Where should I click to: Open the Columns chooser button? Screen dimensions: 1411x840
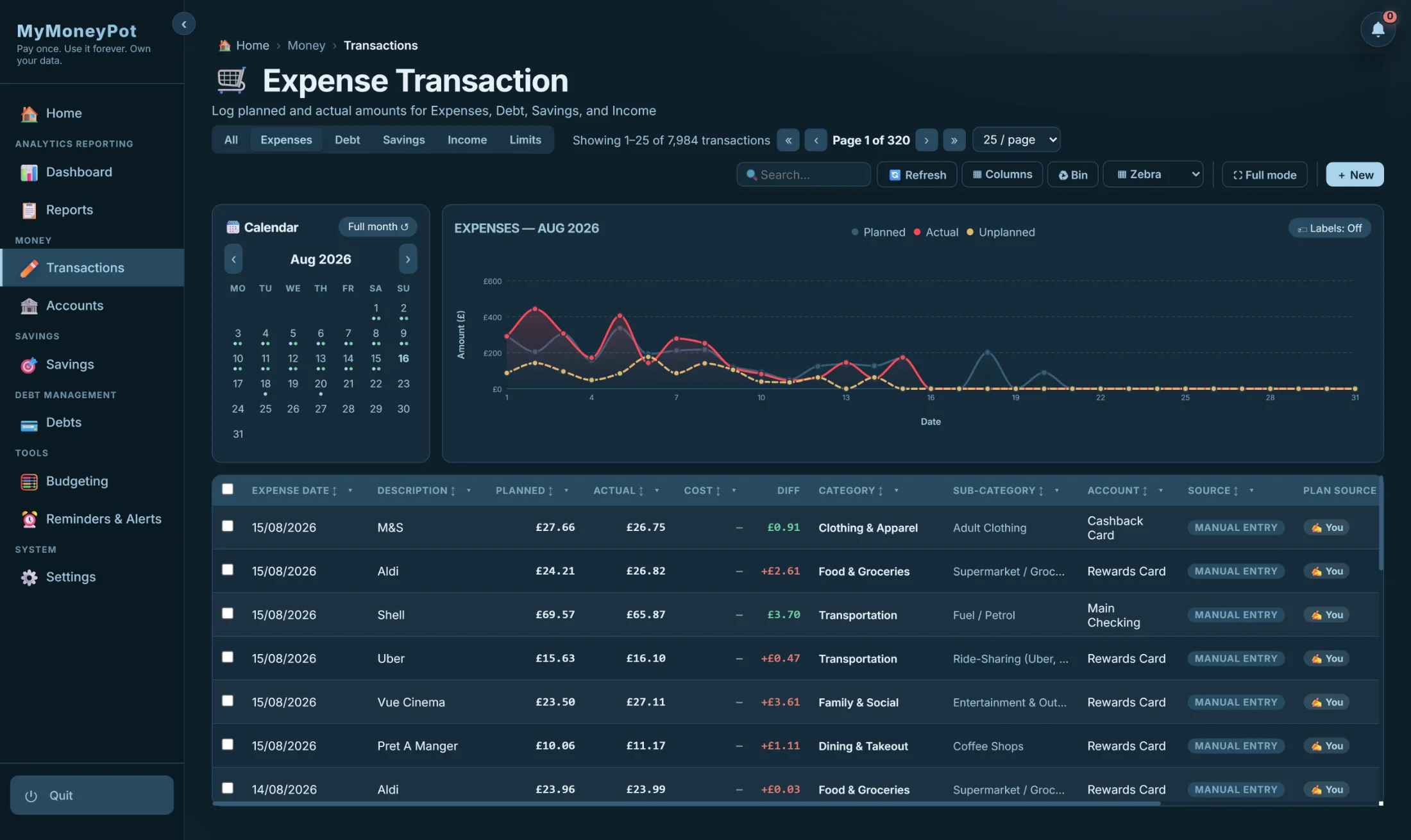click(1002, 174)
